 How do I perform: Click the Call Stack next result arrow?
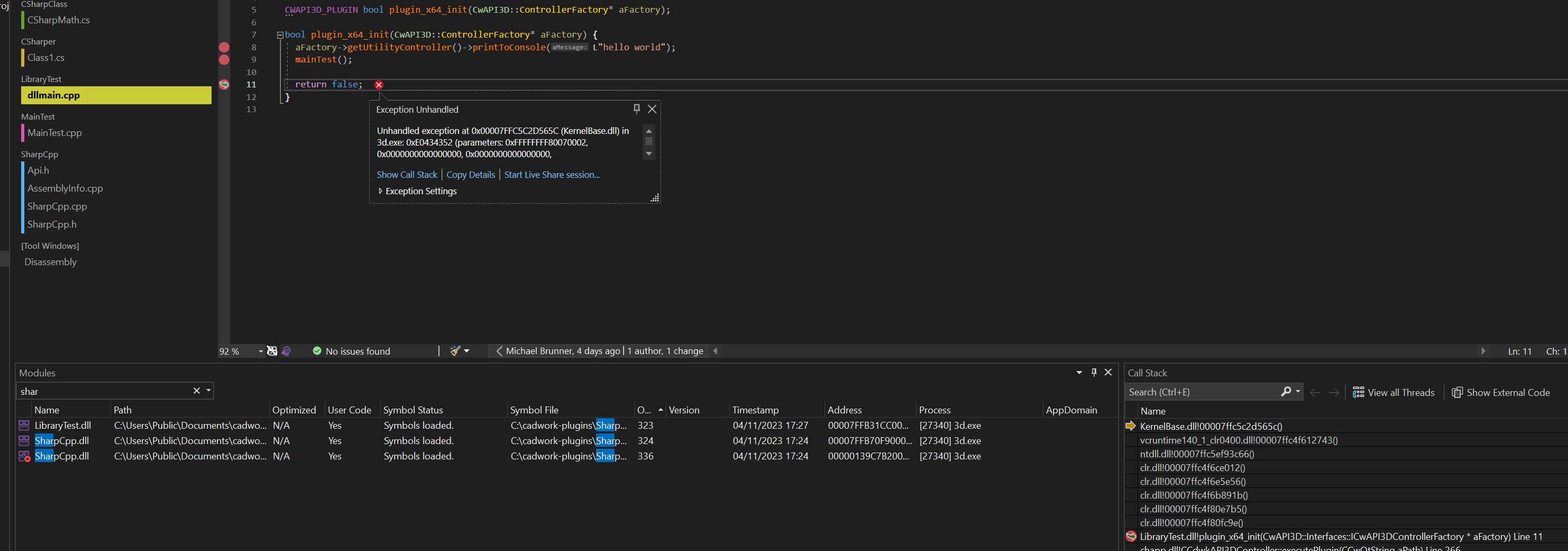click(1334, 393)
